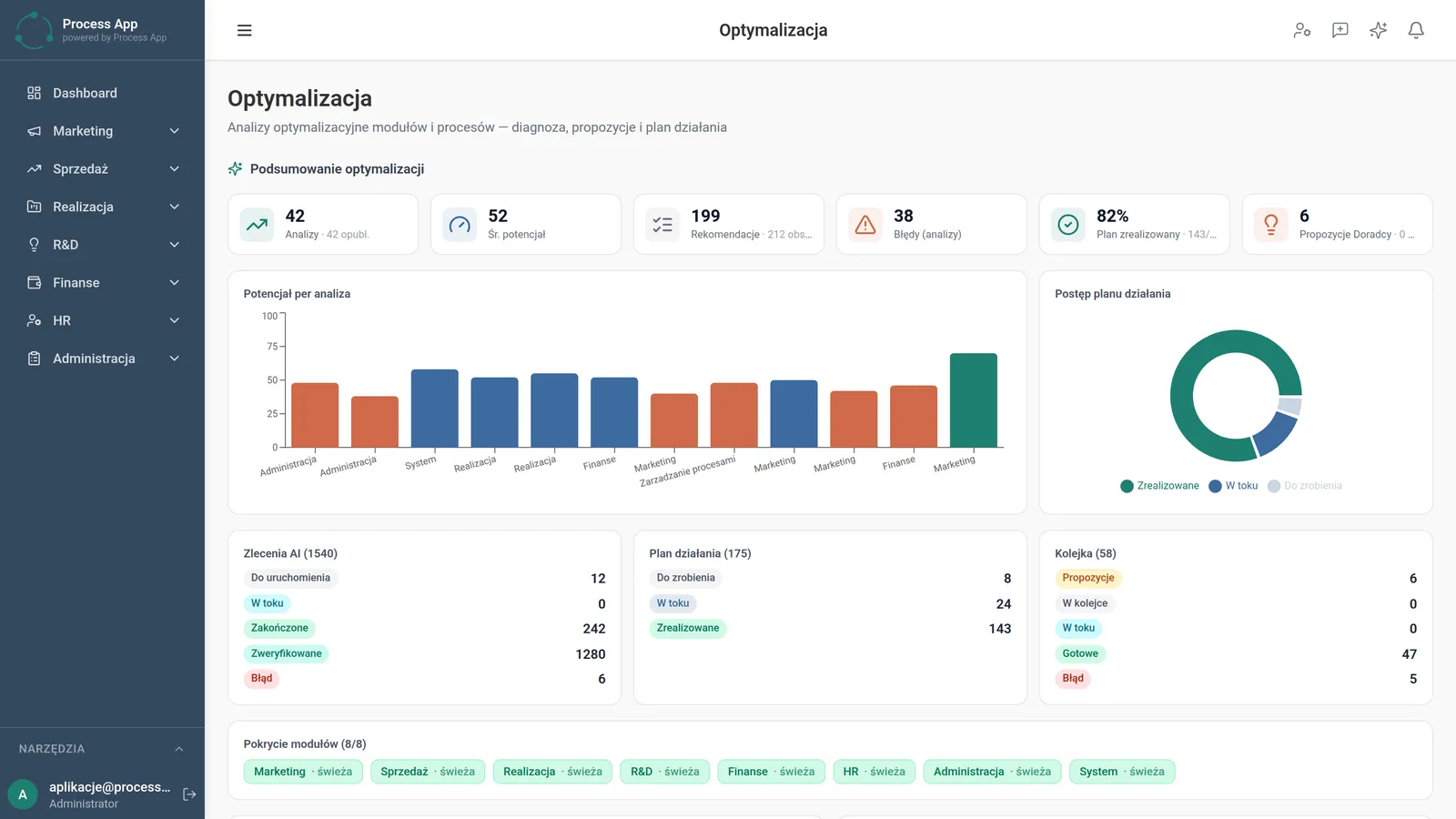Open the hamburger menu icon
The width and height of the screenshot is (1456, 819).
coord(244,30)
